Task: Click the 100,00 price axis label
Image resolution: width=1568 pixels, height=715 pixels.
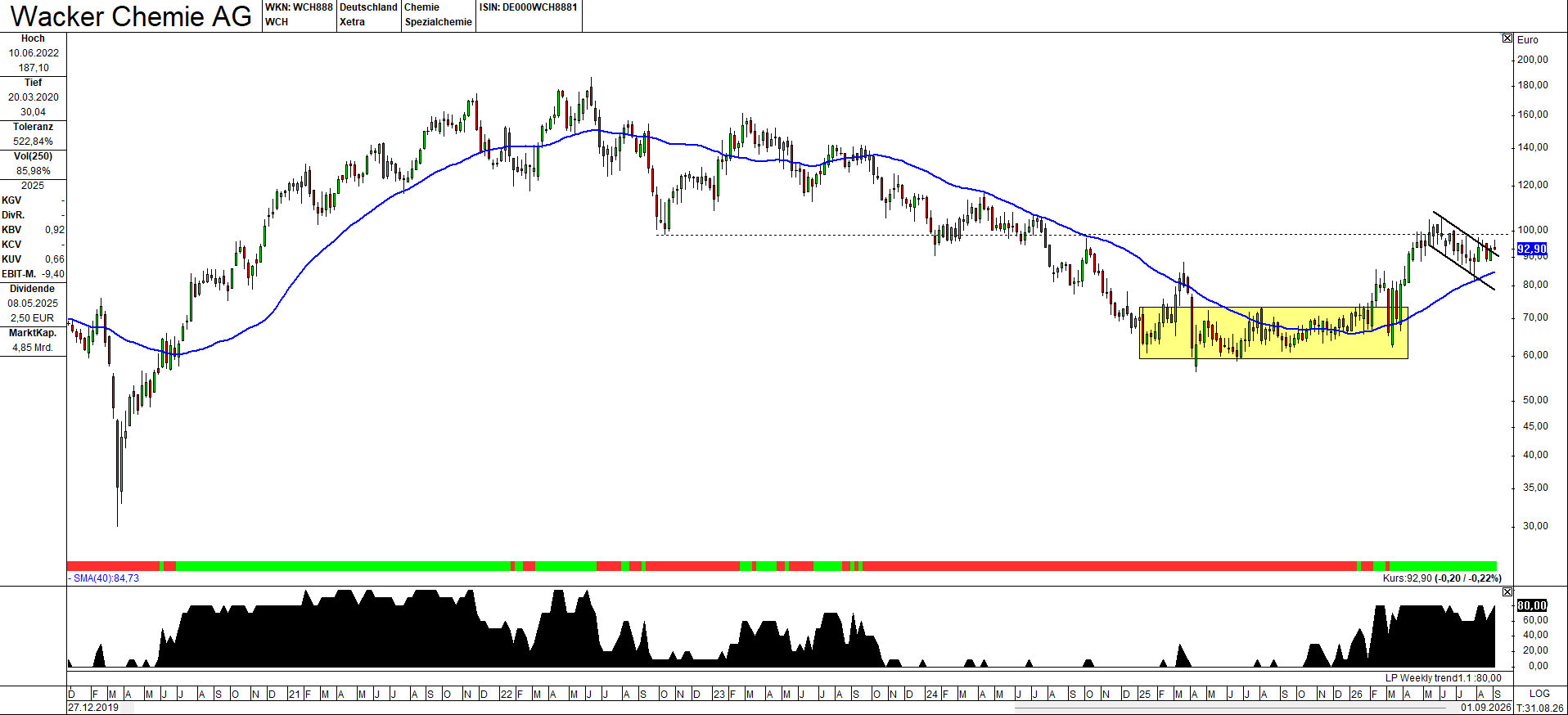Action: point(1533,230)
